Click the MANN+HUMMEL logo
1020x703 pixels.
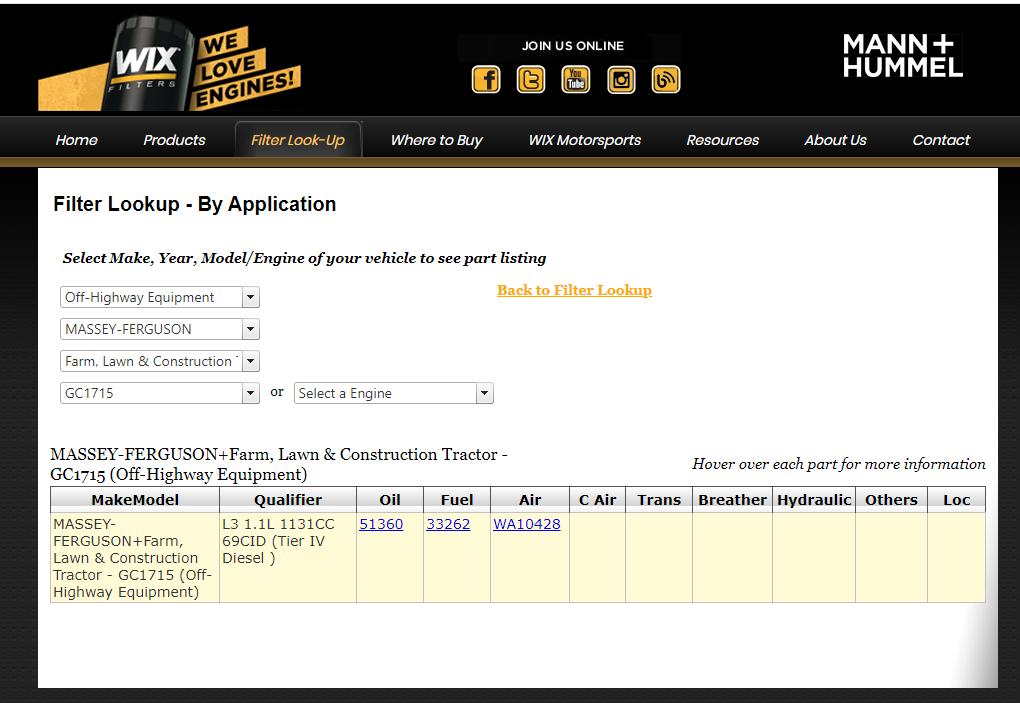point(902,56)
